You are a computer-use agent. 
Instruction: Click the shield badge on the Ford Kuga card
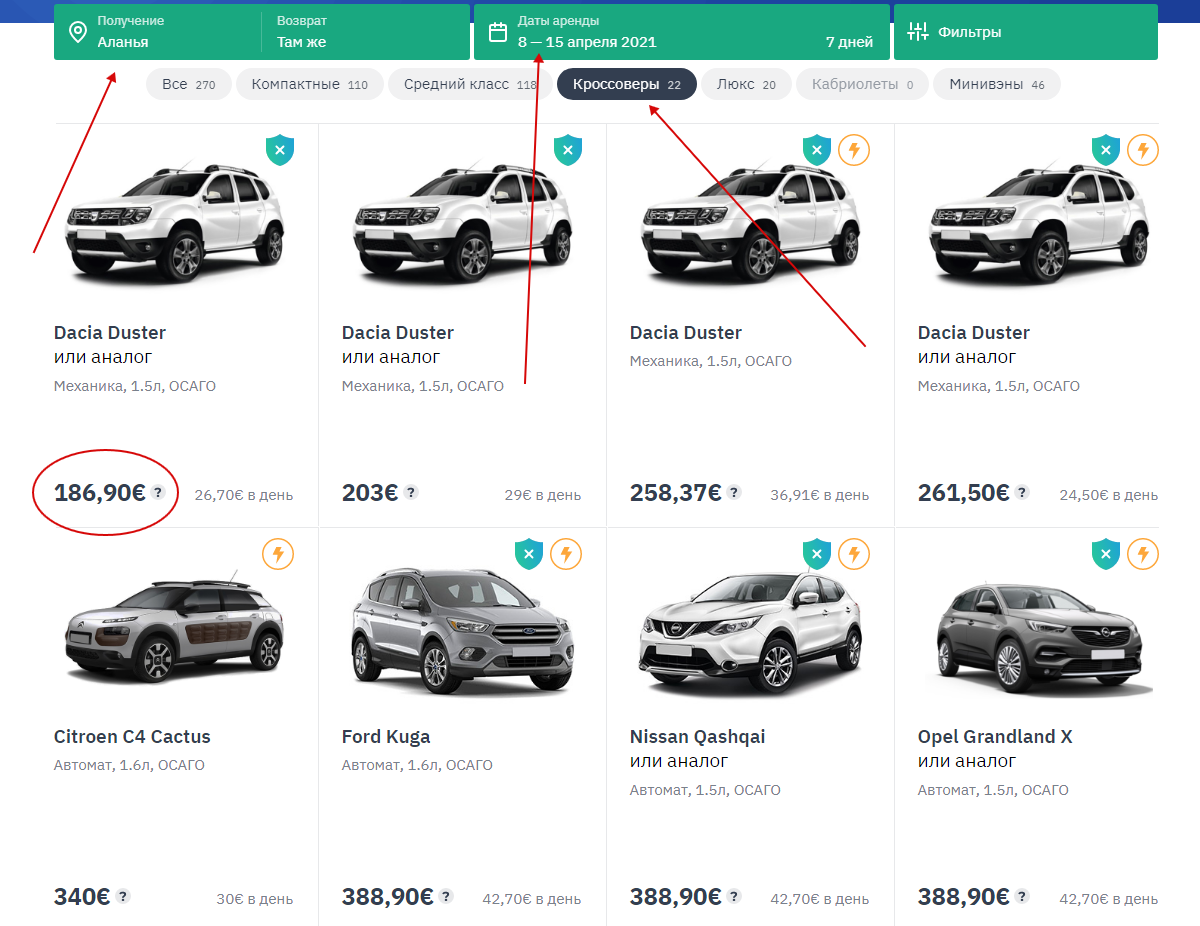pyautogui.click(x=529, y=554)
